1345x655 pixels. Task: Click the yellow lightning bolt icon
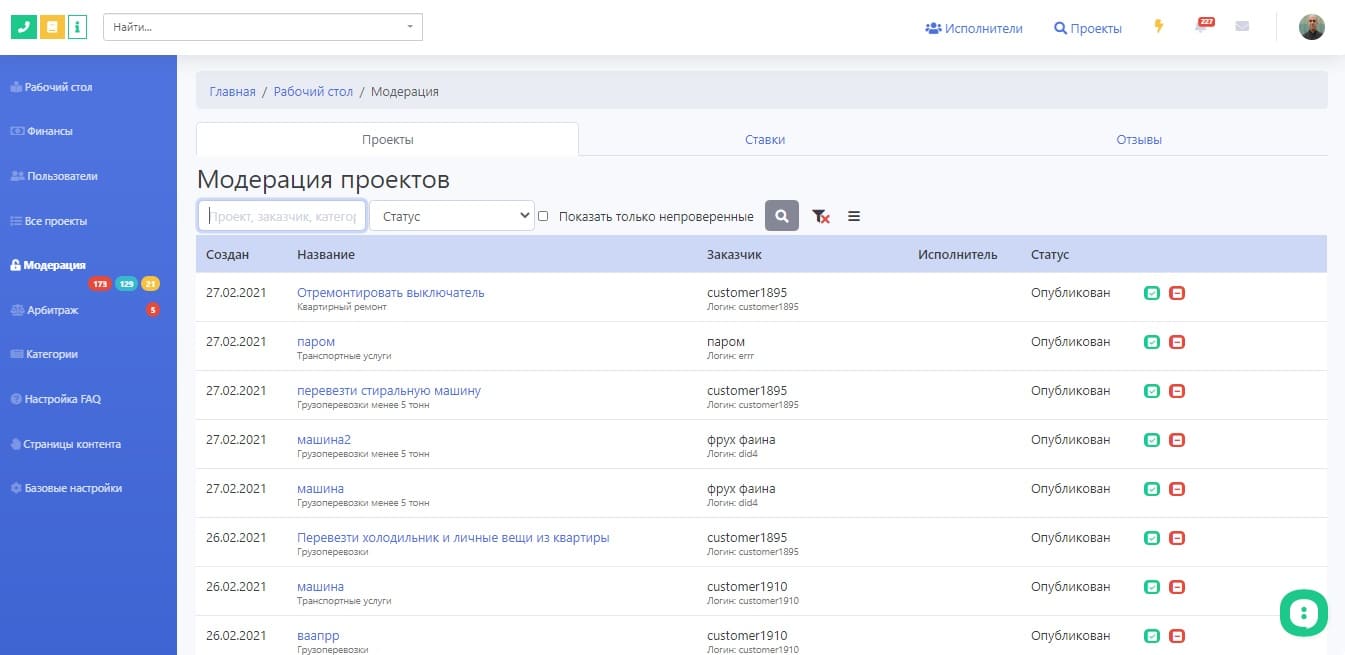click(1159, 27)
